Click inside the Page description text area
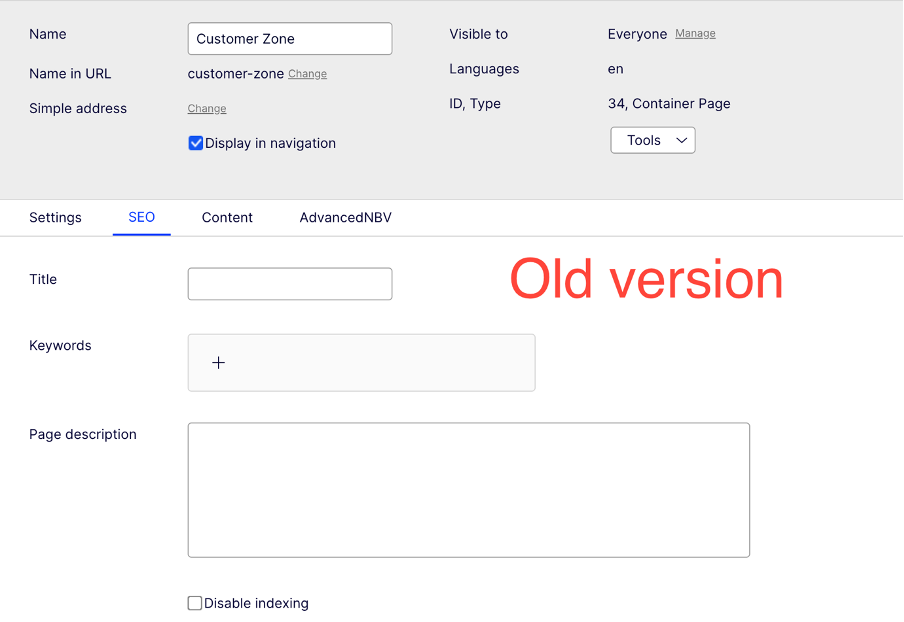This screenshot has height=622, width=904. pyautogui.click(x=468, y=490)
